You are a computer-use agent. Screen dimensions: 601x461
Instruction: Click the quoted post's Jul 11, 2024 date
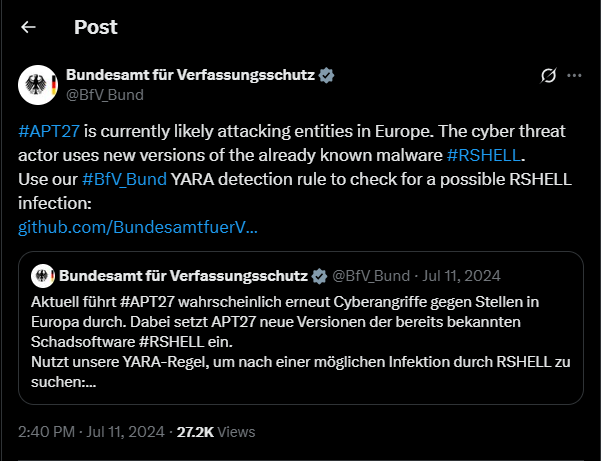[x=461, y=276]
